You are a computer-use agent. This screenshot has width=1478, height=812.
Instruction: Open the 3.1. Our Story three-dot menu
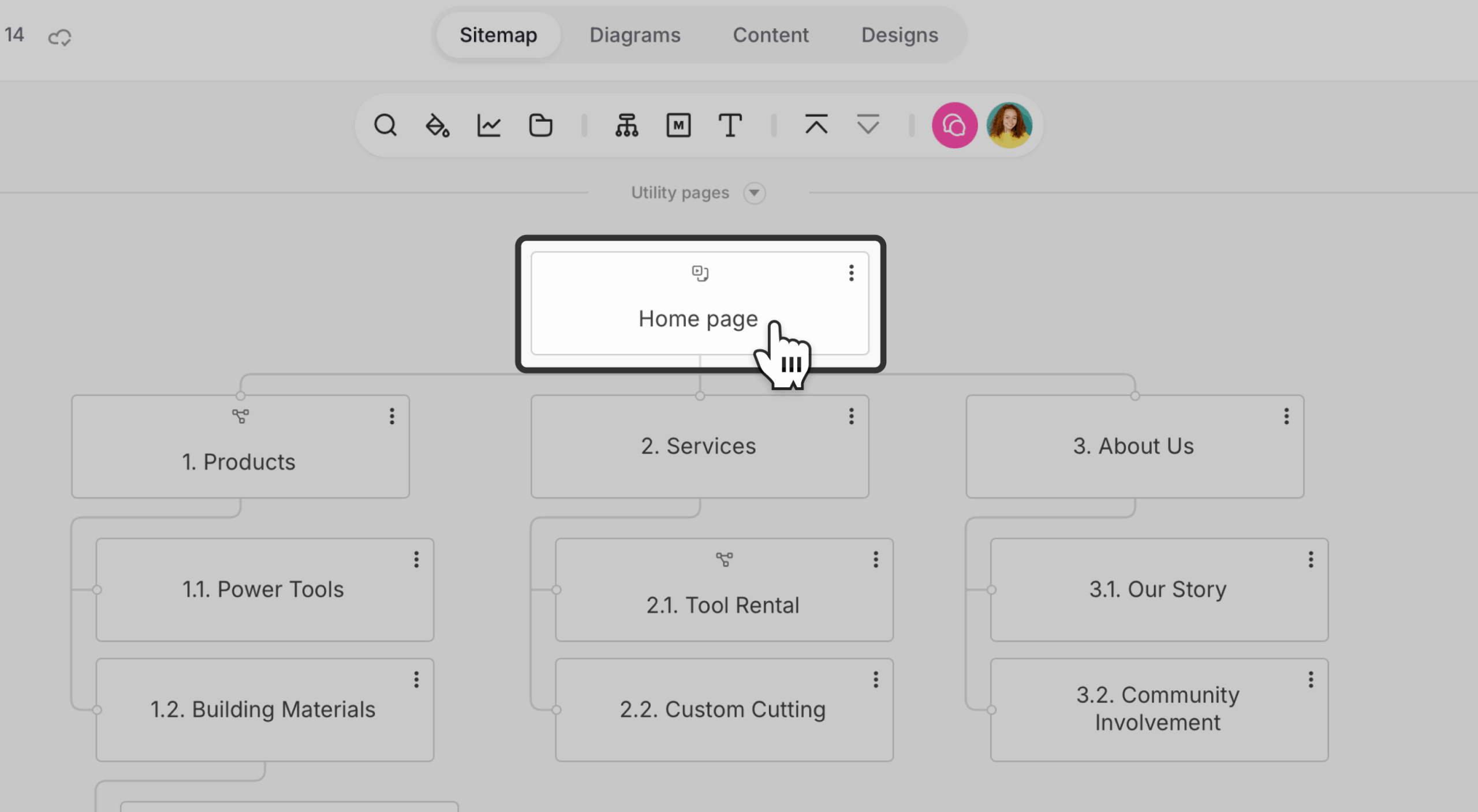[x=1311, y=559]
